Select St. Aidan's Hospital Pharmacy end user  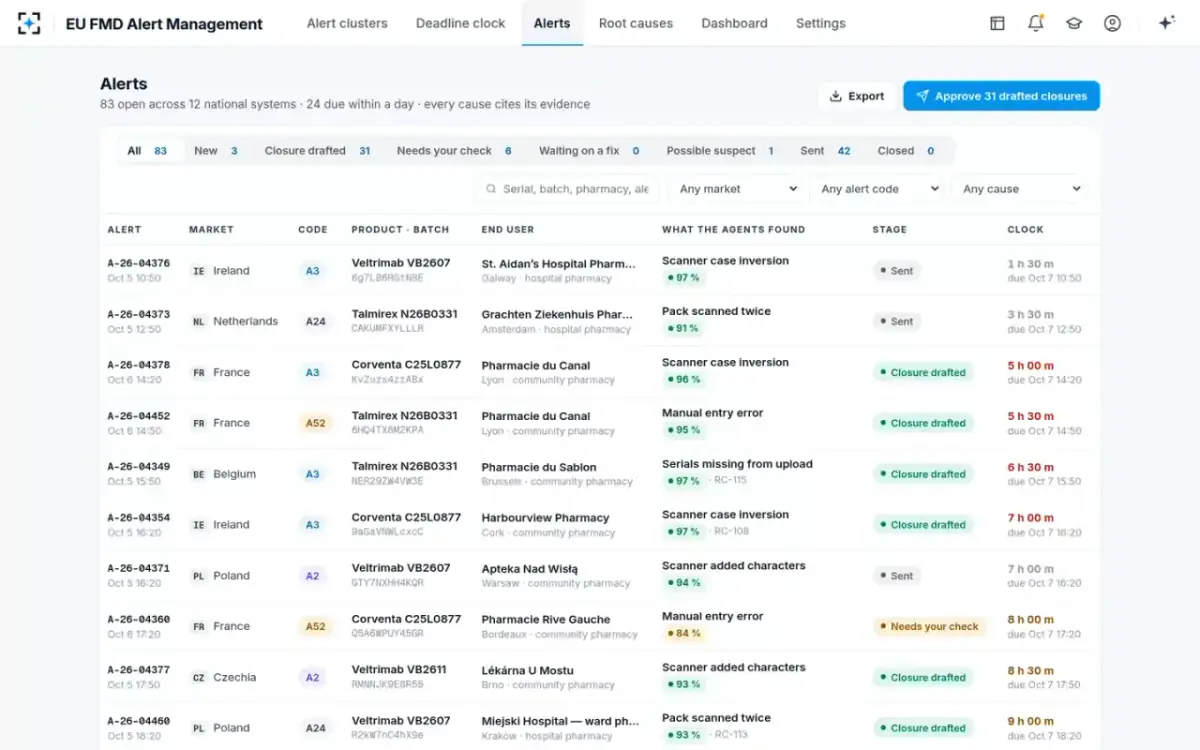click(559, 264)
